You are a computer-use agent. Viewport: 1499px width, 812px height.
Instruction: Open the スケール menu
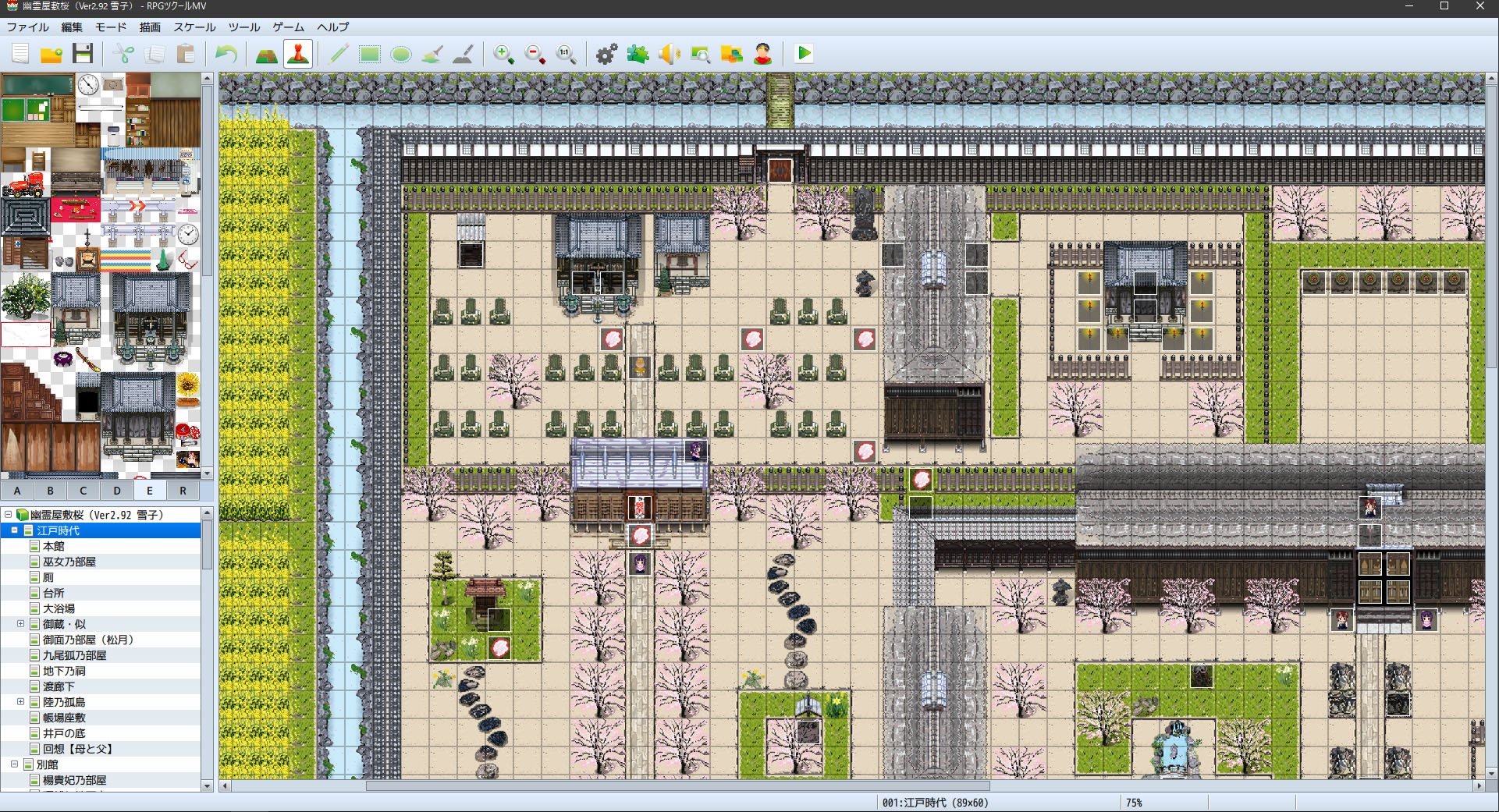point(194,27)
